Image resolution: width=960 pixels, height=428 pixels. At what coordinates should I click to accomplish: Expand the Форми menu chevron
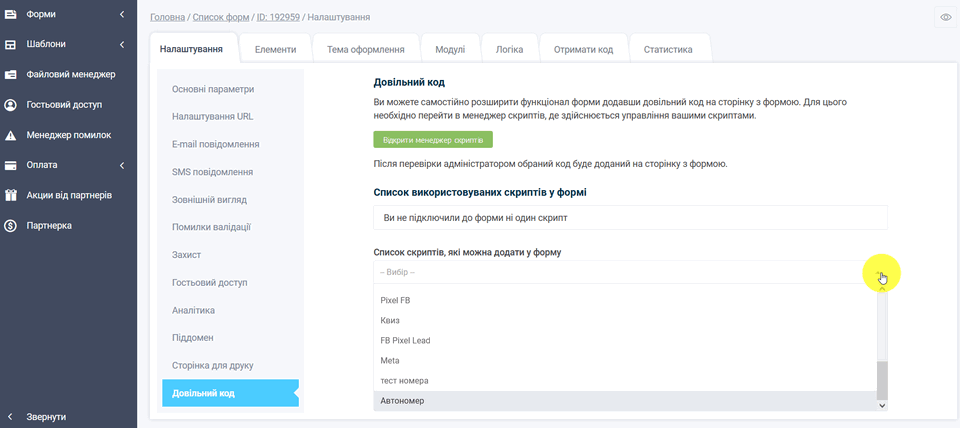[x=122, y=13]
